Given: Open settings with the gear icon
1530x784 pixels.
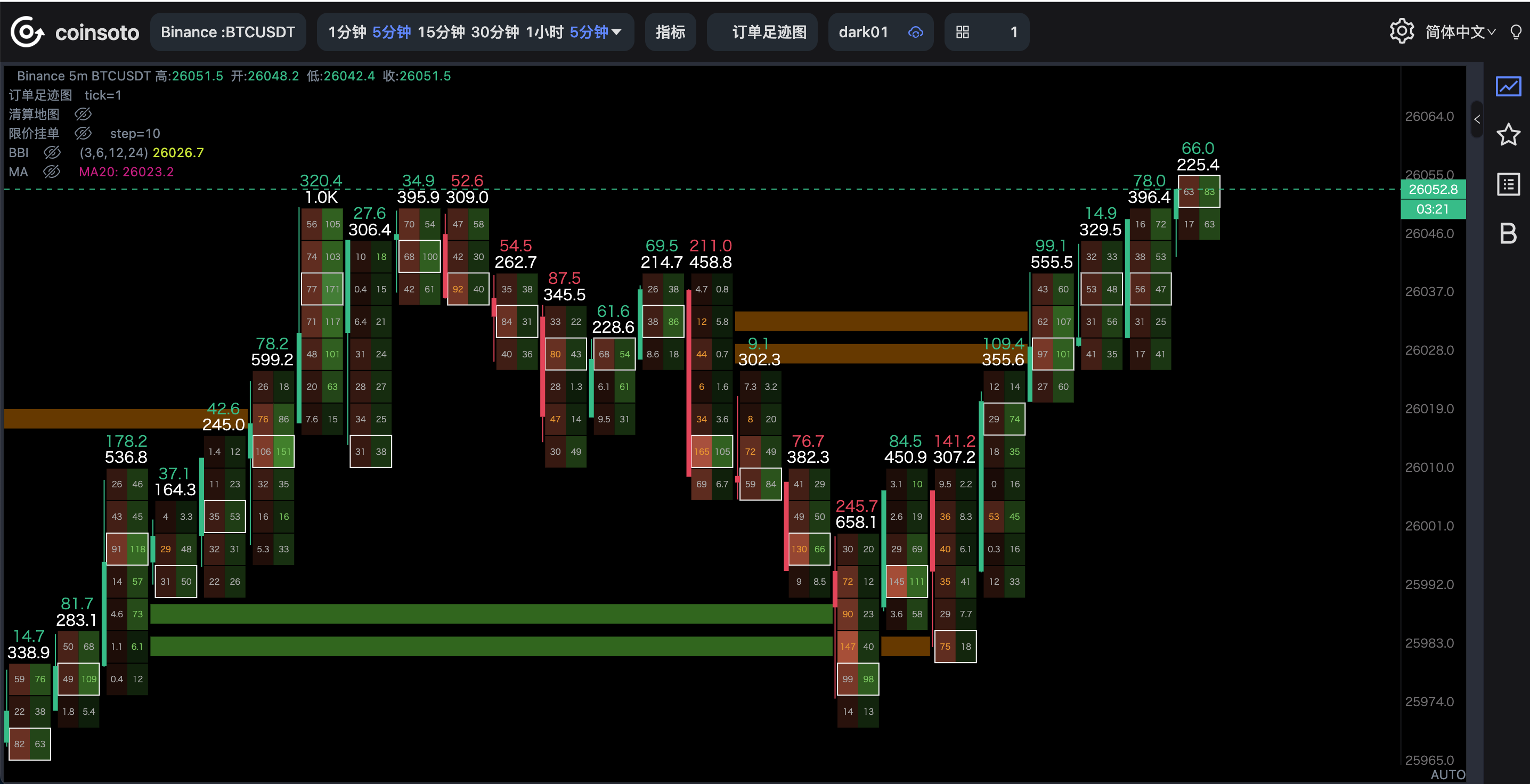Looking at the screenshot, I should 1401,31.
